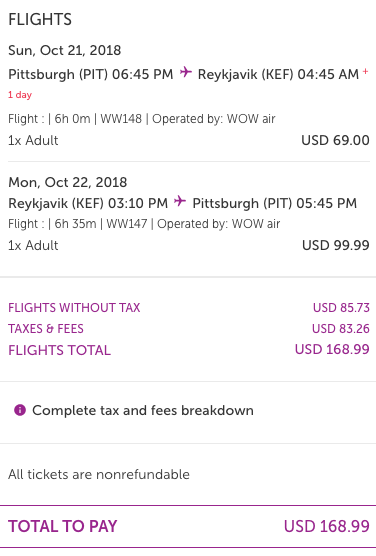
Task: Click the USD 168.99 total to pay amount
Action: click(327, 526)
